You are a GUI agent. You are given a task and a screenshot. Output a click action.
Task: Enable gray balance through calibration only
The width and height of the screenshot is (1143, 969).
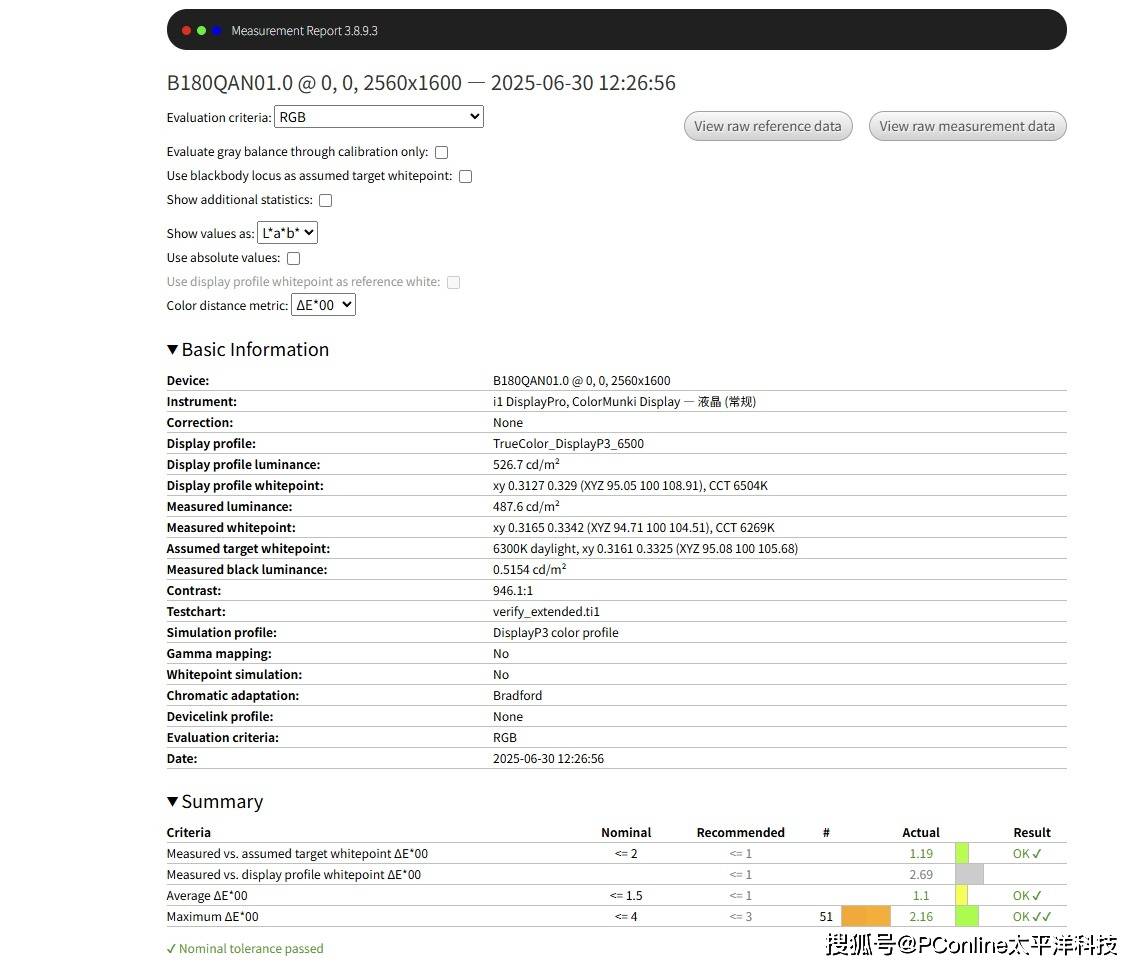click(441, 153)
